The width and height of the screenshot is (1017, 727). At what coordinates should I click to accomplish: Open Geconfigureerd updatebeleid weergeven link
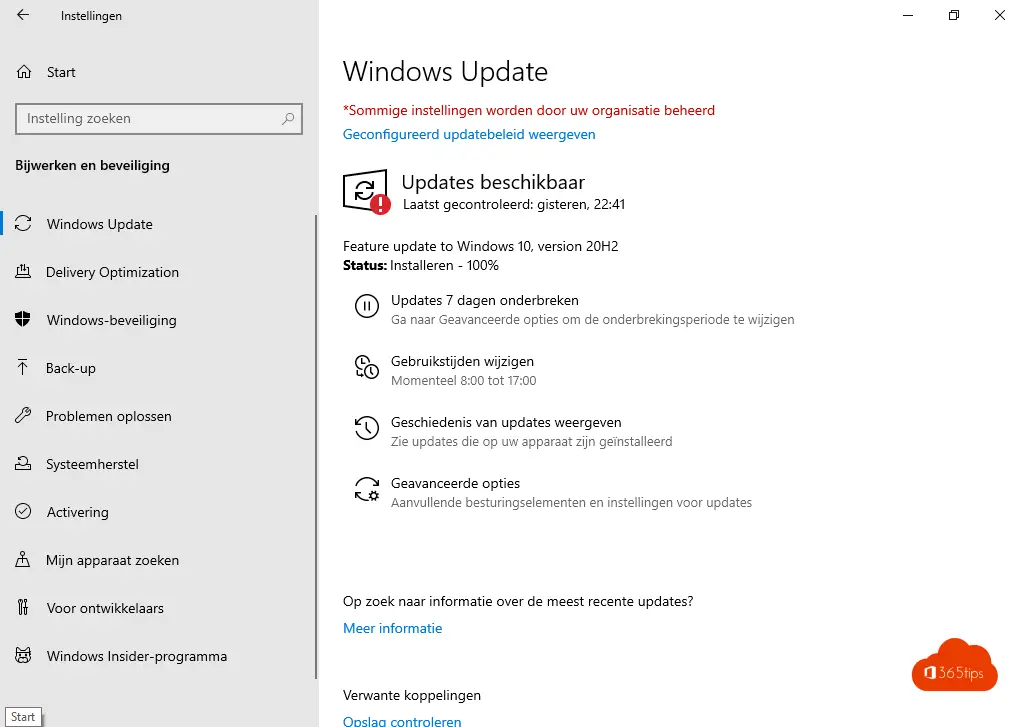tap(469, 134)
